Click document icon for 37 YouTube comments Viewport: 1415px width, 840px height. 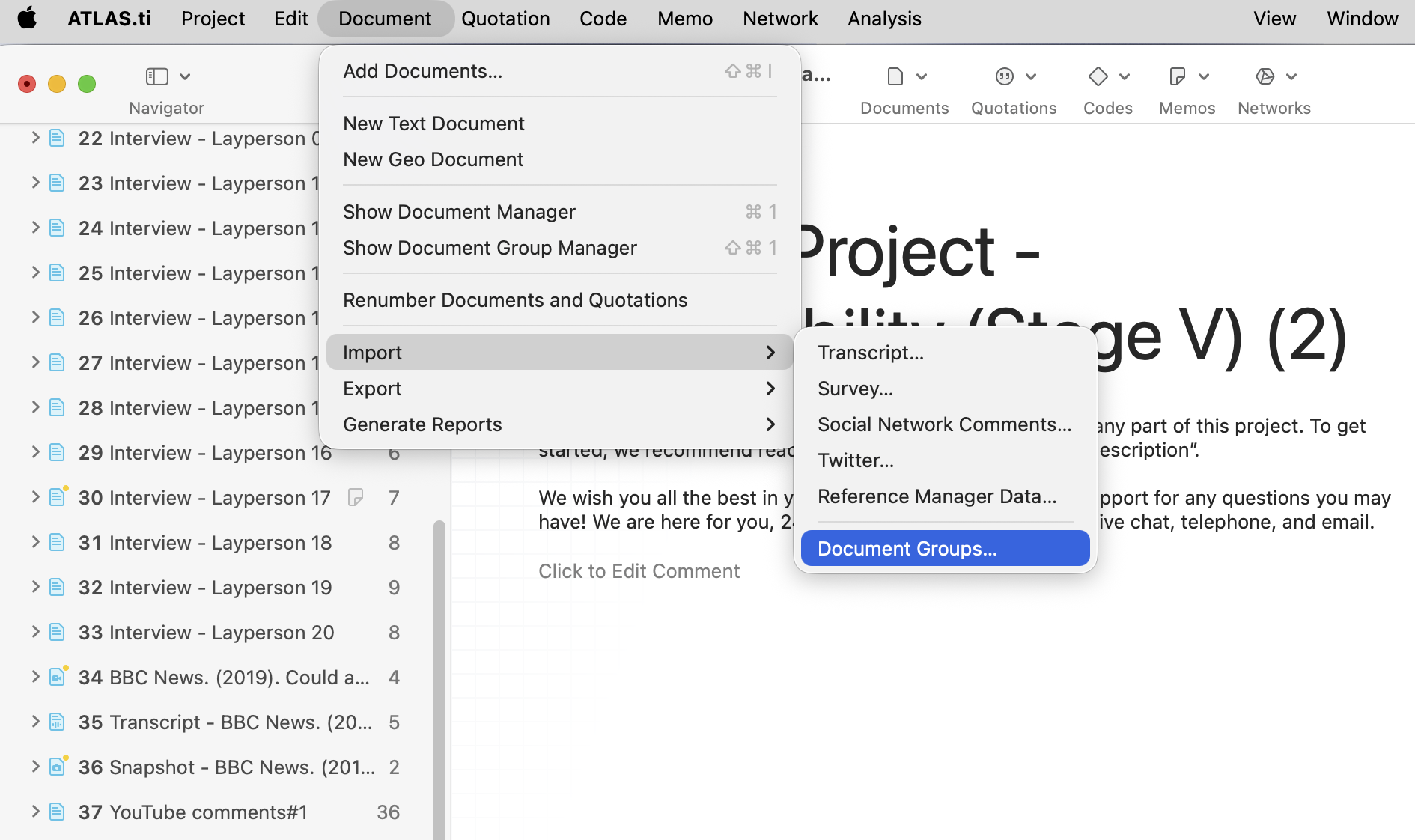(x=57, y=812)
